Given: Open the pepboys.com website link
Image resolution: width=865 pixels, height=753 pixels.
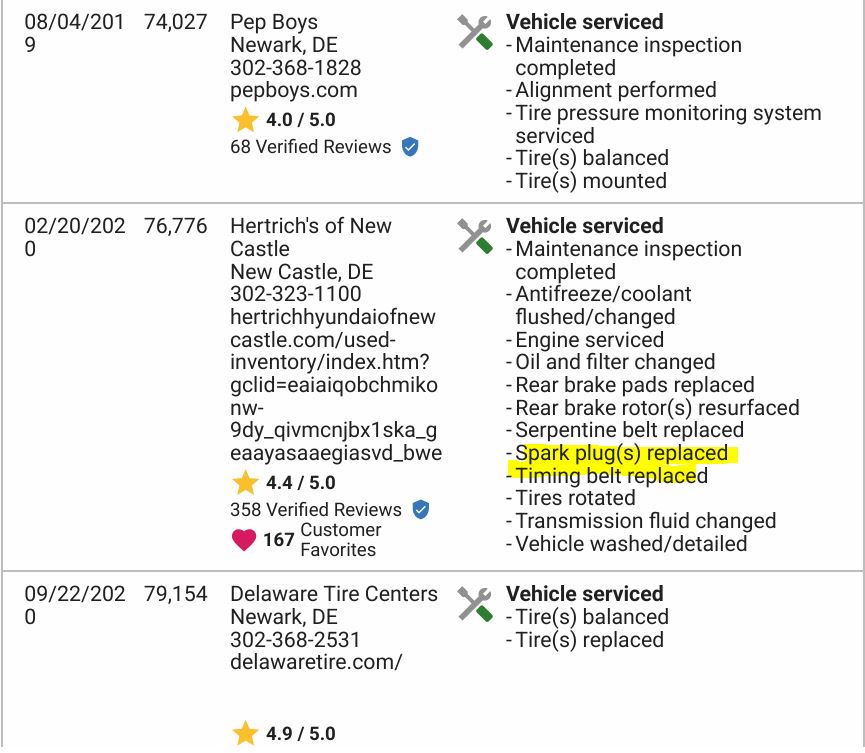Looking at the screenshot, I should pos(293,91).
